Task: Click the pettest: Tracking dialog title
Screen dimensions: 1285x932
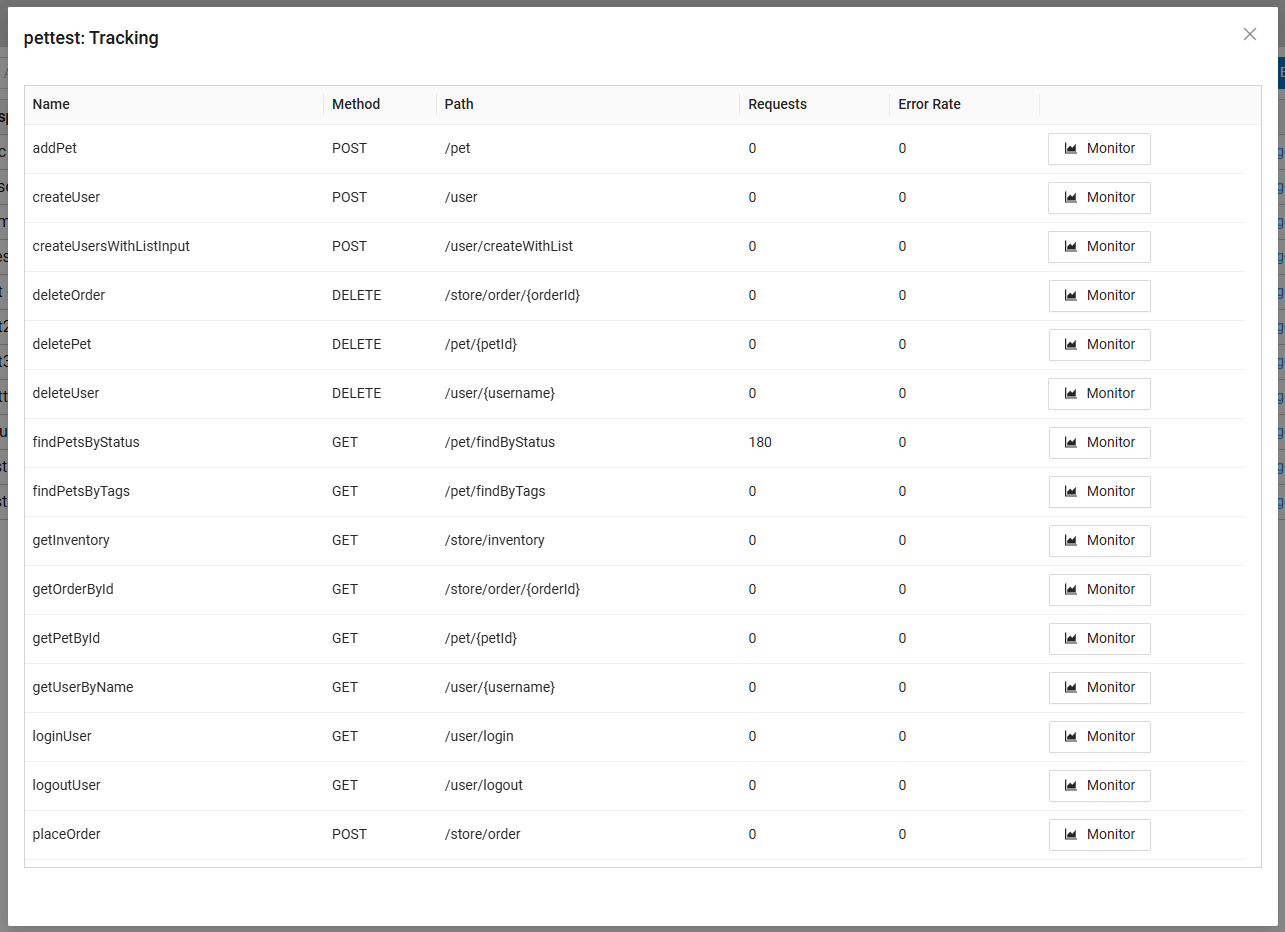Action: pyautogui.click(x=91, y=38)
